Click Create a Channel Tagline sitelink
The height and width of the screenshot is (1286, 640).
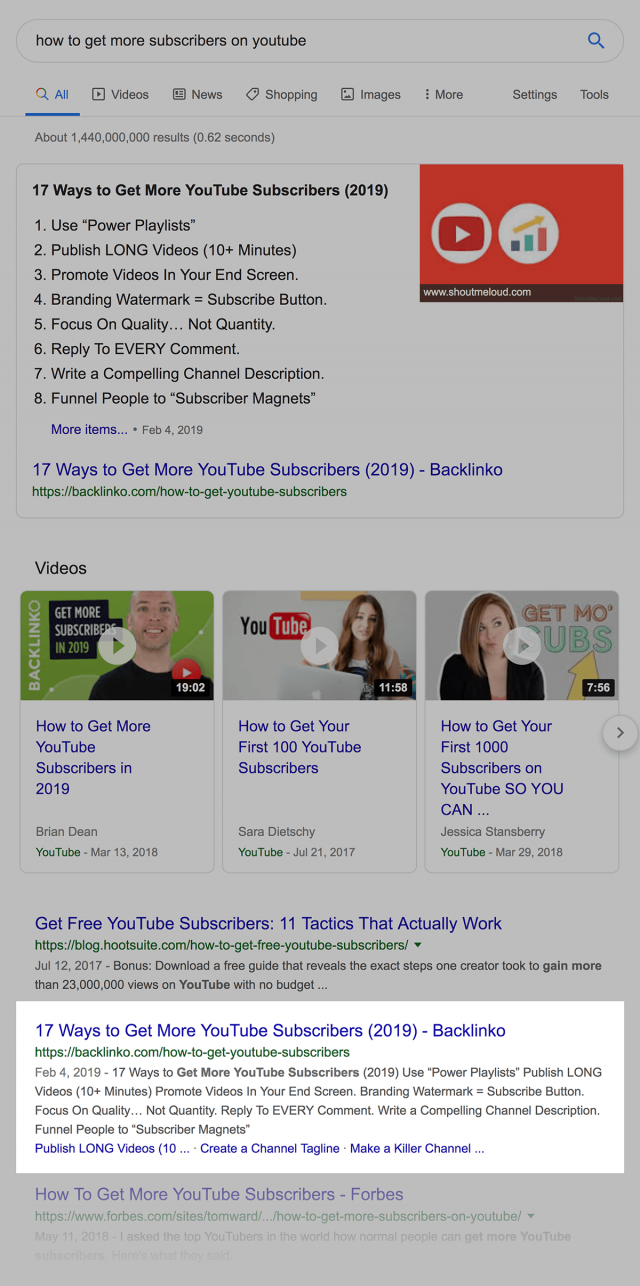click(x=270, y=1148)
